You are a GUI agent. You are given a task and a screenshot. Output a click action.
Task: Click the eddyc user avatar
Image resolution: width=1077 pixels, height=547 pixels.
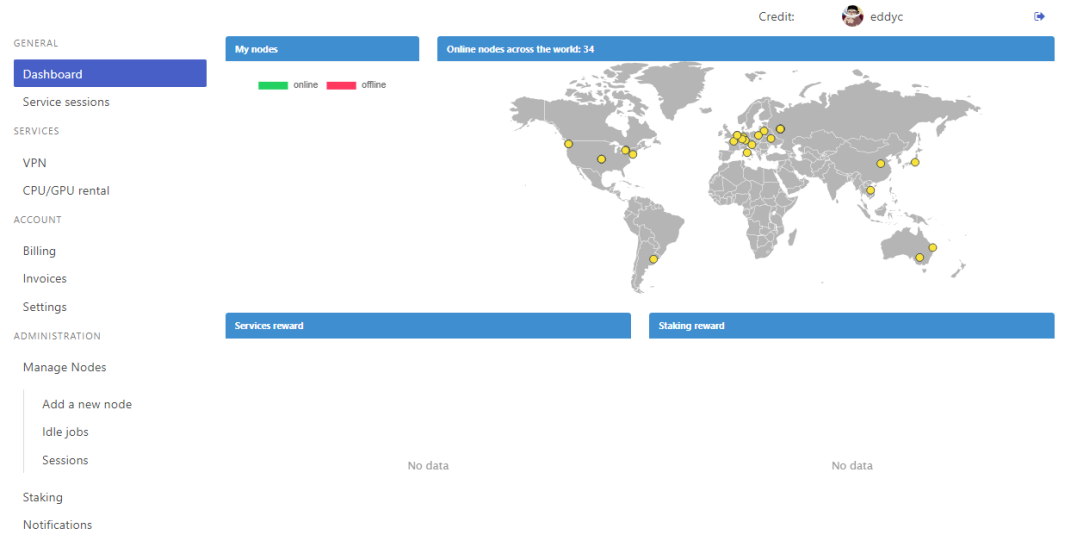pos(852,16)
